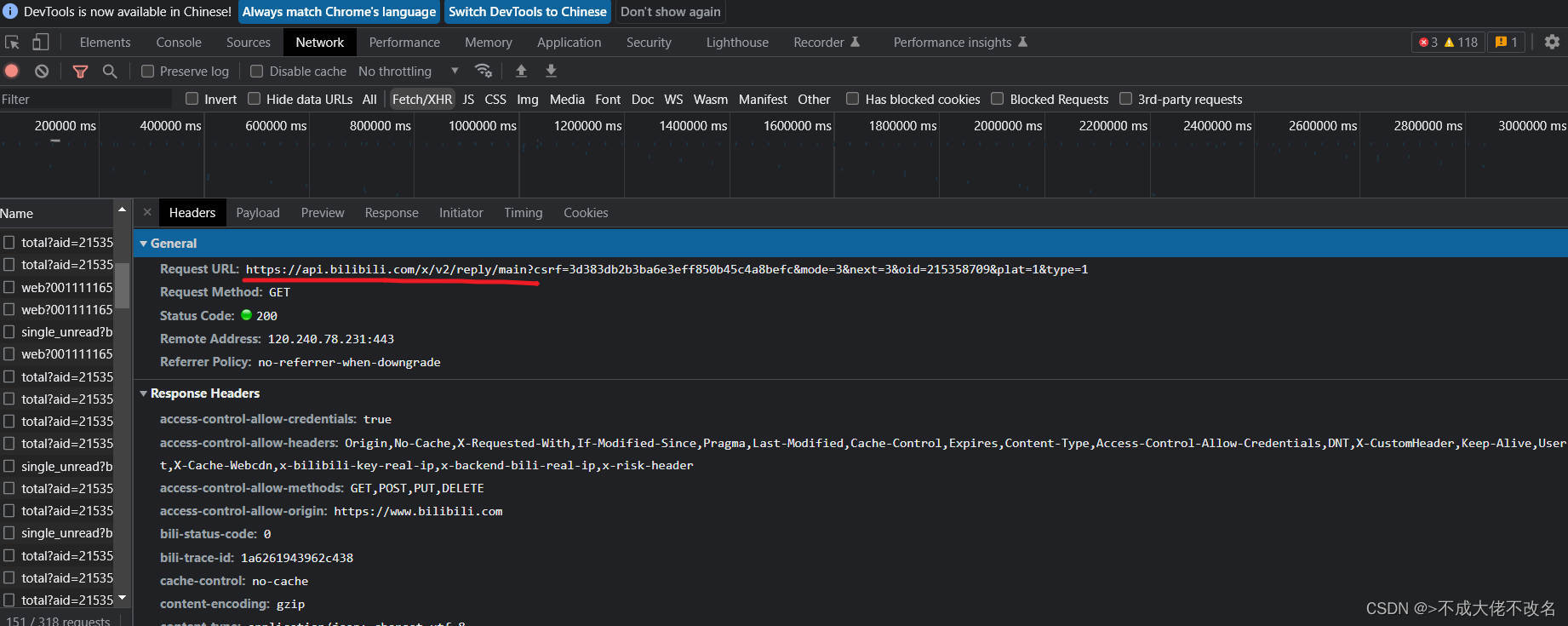Toggle the red filter funnel icon
The width and height of the screenshot is (1568, 626).
(x=80, y=72)
